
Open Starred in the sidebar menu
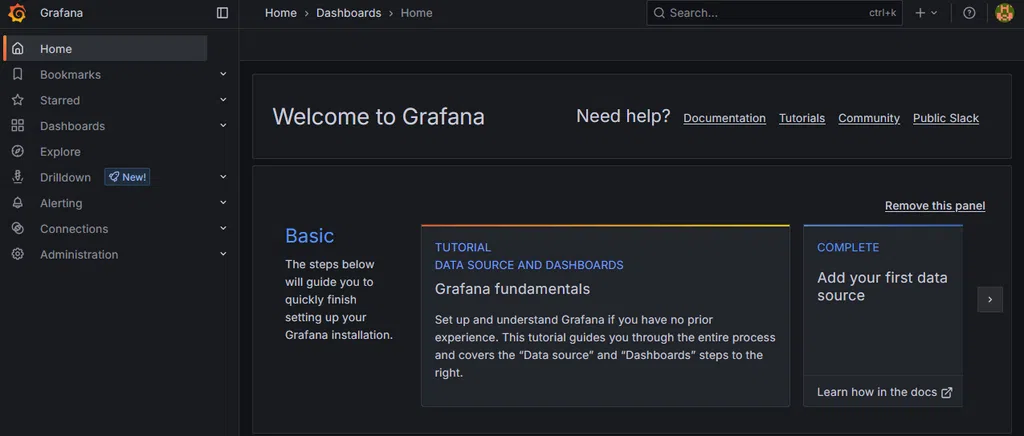[60, 100]
